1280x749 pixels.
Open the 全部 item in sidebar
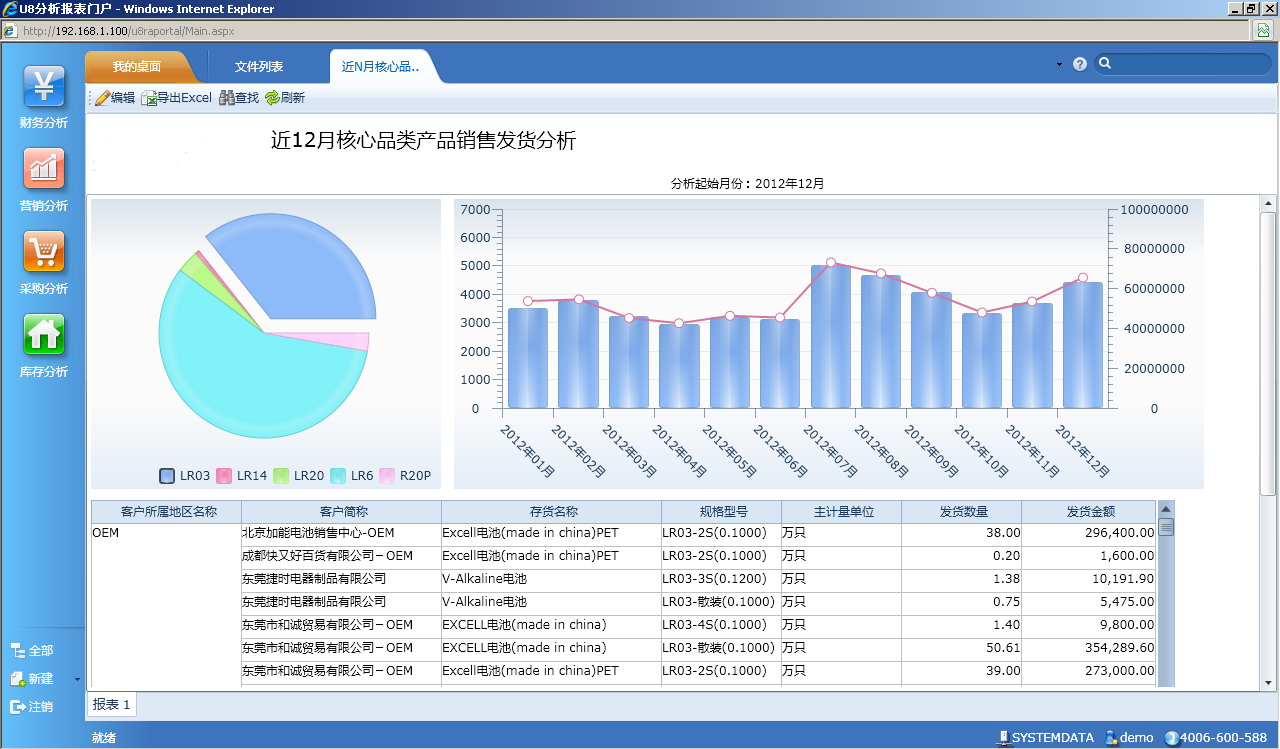coord(32,651)
